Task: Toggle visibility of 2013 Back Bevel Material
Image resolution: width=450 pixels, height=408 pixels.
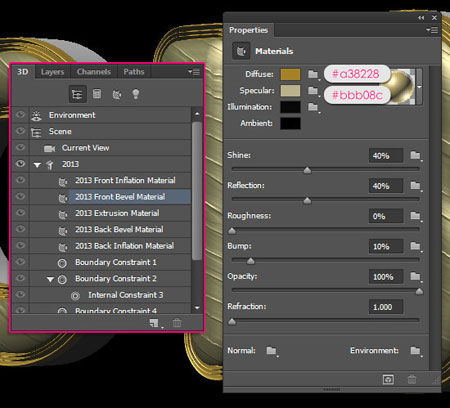Action: (x=20, y=229)
